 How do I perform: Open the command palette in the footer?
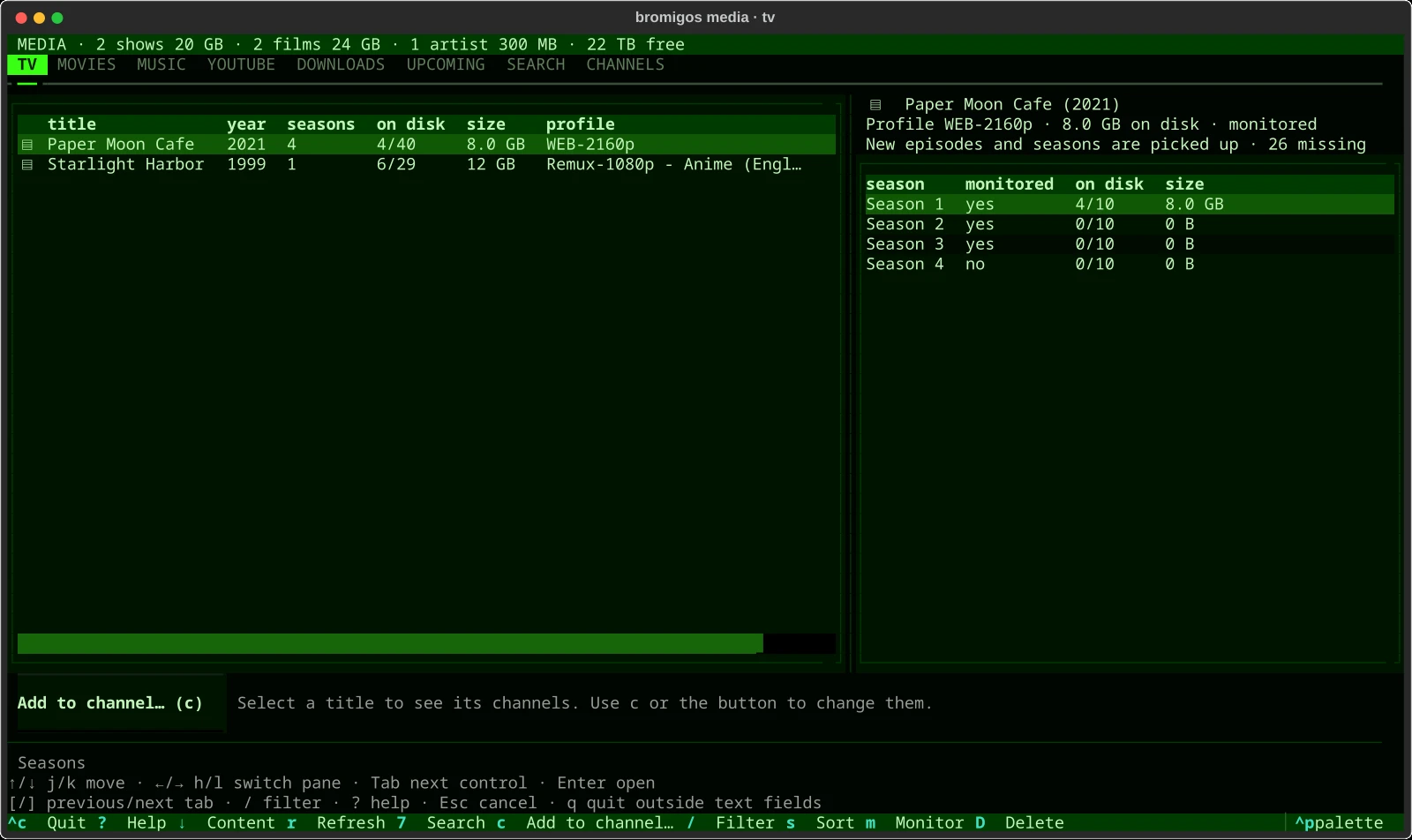[1339, 823]
